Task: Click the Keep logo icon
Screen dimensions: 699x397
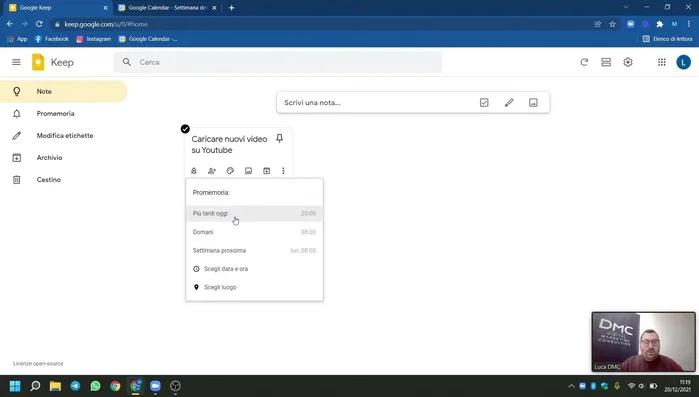Action: 38,62
